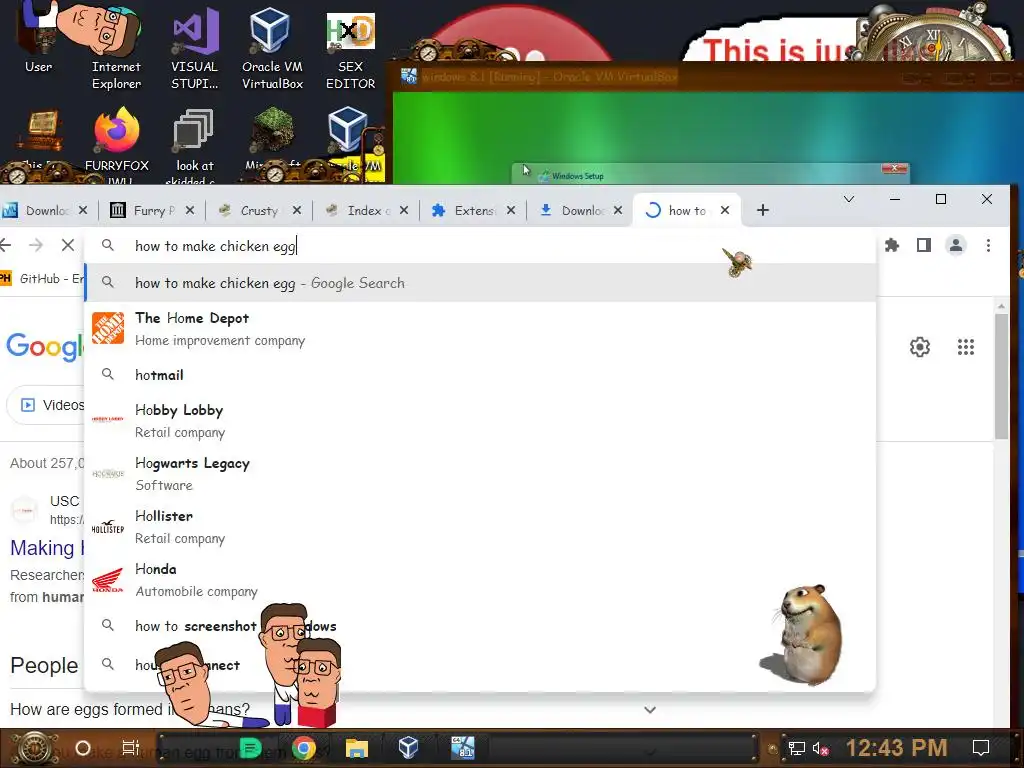Close the Extensions tab
This screenshot has height=768, width=1024.
511,210
